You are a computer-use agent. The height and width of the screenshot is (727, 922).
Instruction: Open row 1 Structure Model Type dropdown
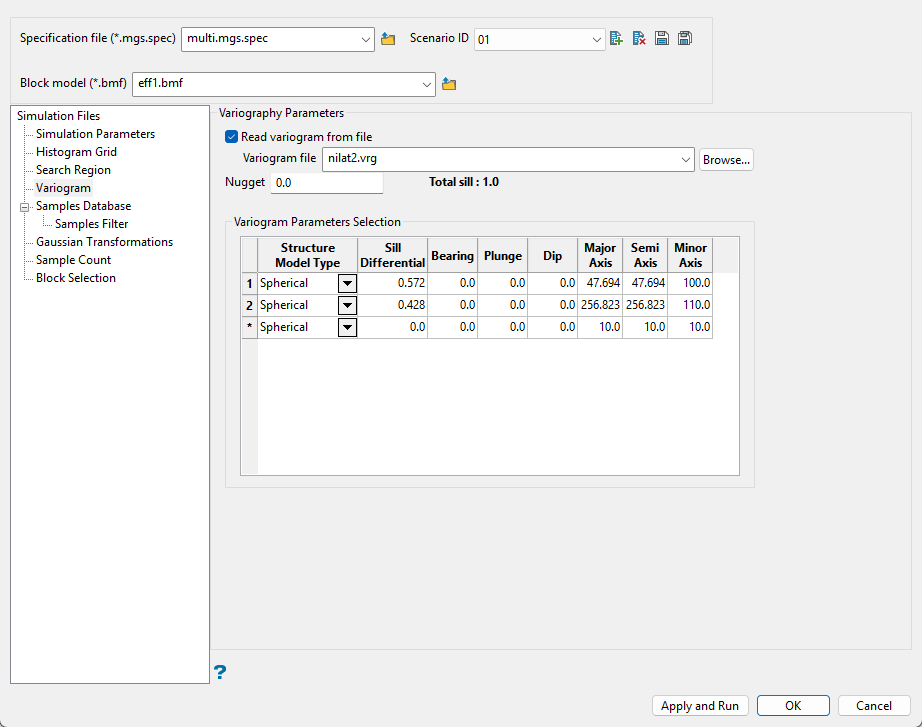[347, 283]
